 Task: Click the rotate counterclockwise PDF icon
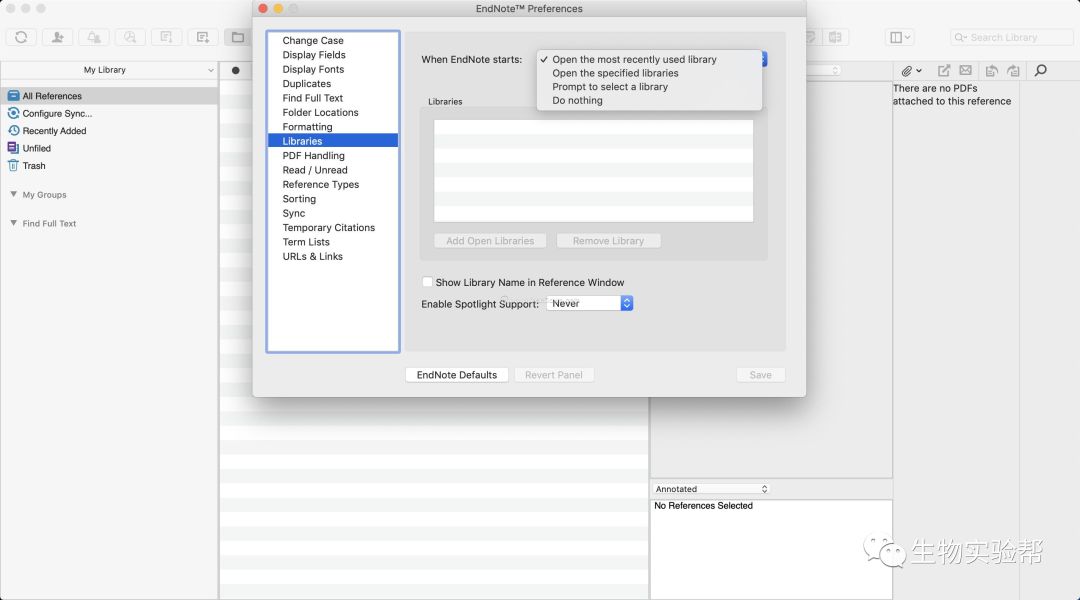(991, 70)
